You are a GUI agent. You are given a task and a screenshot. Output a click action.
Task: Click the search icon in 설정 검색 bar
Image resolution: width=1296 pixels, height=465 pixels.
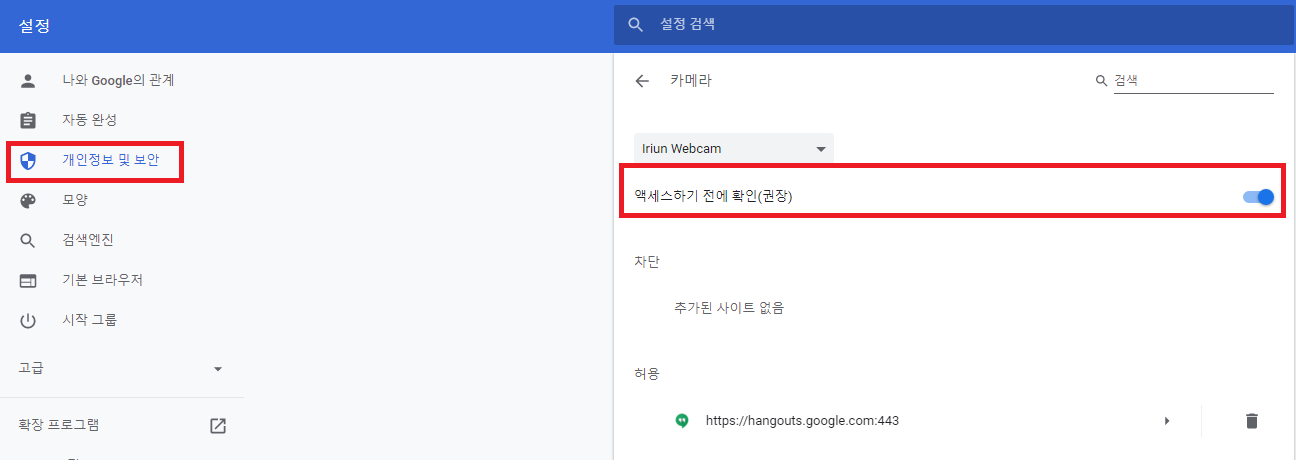point(636,24)
